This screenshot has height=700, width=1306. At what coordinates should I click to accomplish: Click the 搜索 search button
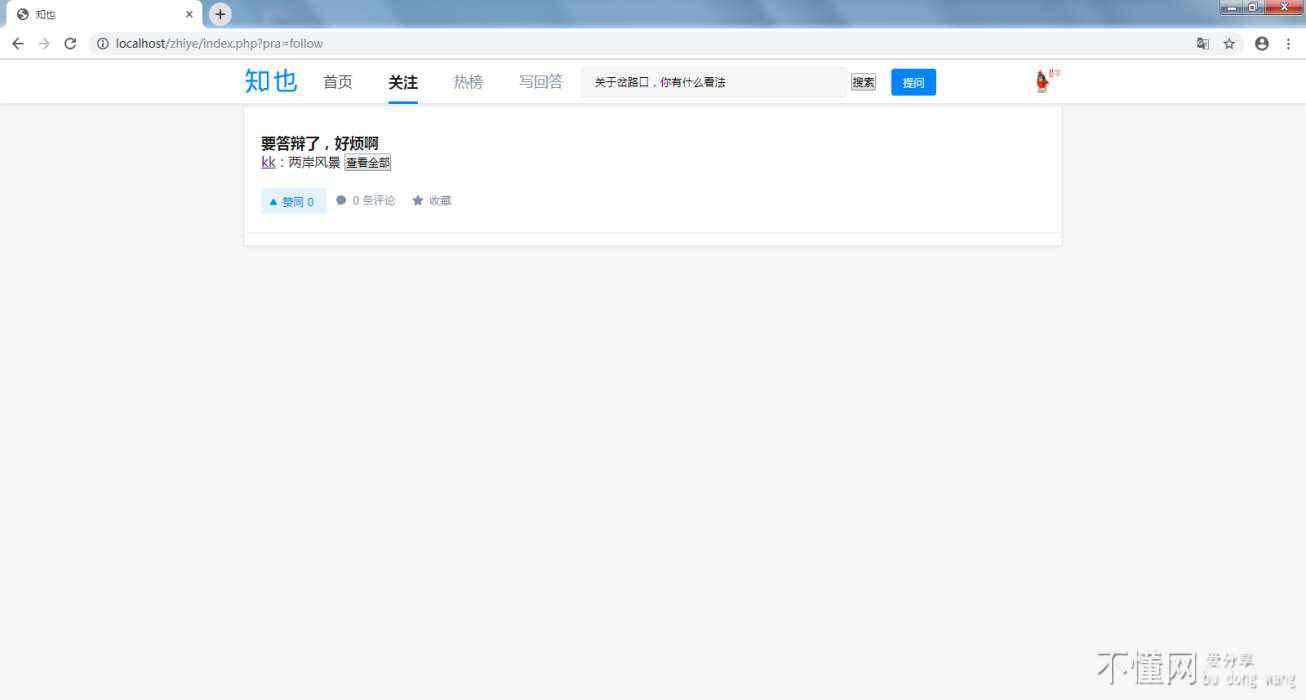(x=863, y=82)
